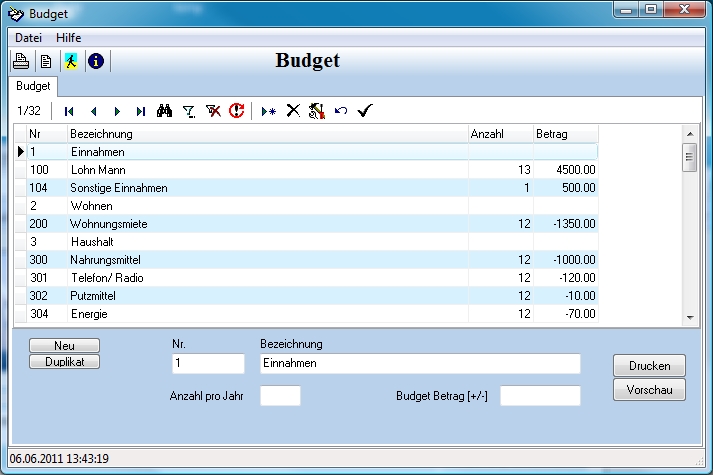This screenshot has height=475, width=713.
Task: Click the 4500.00 amount cell
Action: tap(566, 170)
